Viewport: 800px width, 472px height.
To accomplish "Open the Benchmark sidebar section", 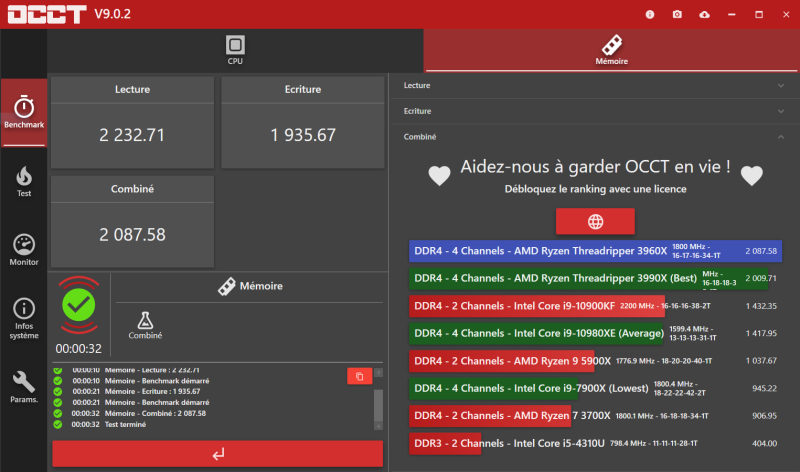I will (x=23, y=112).
